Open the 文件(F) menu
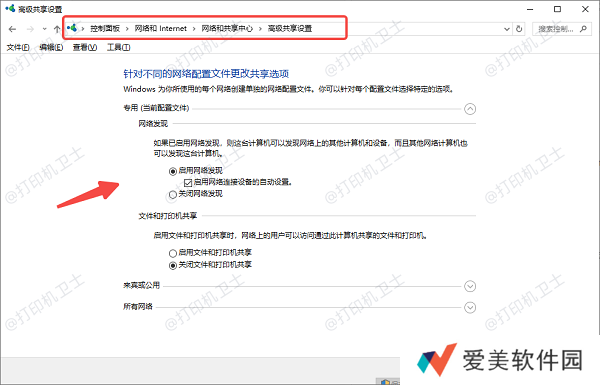600x385 pixels. point(18,47)
